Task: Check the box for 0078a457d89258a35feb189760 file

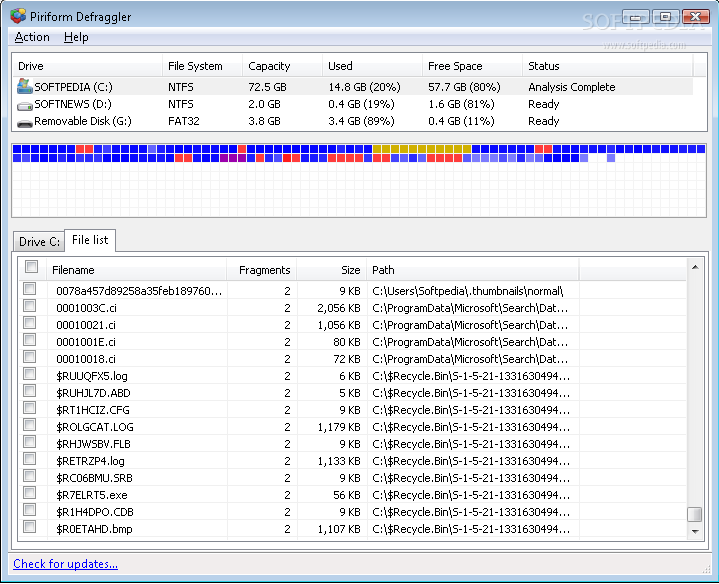Action: point(30,288)
